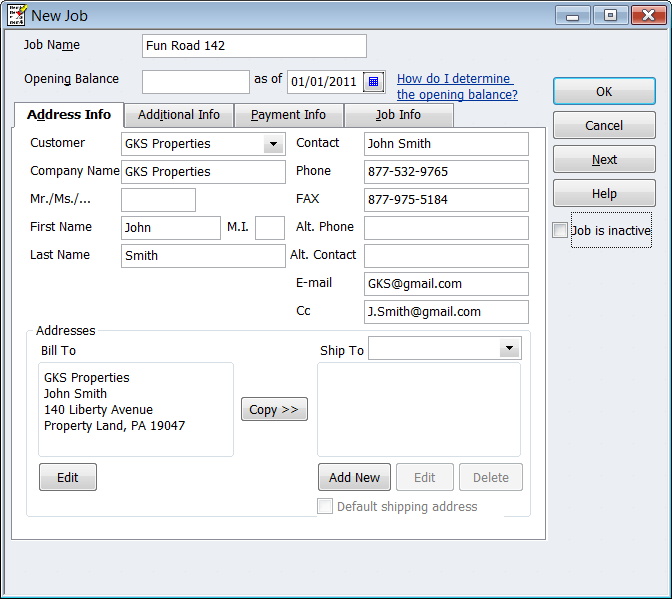Add New shipping address

[x=354, y=477]
